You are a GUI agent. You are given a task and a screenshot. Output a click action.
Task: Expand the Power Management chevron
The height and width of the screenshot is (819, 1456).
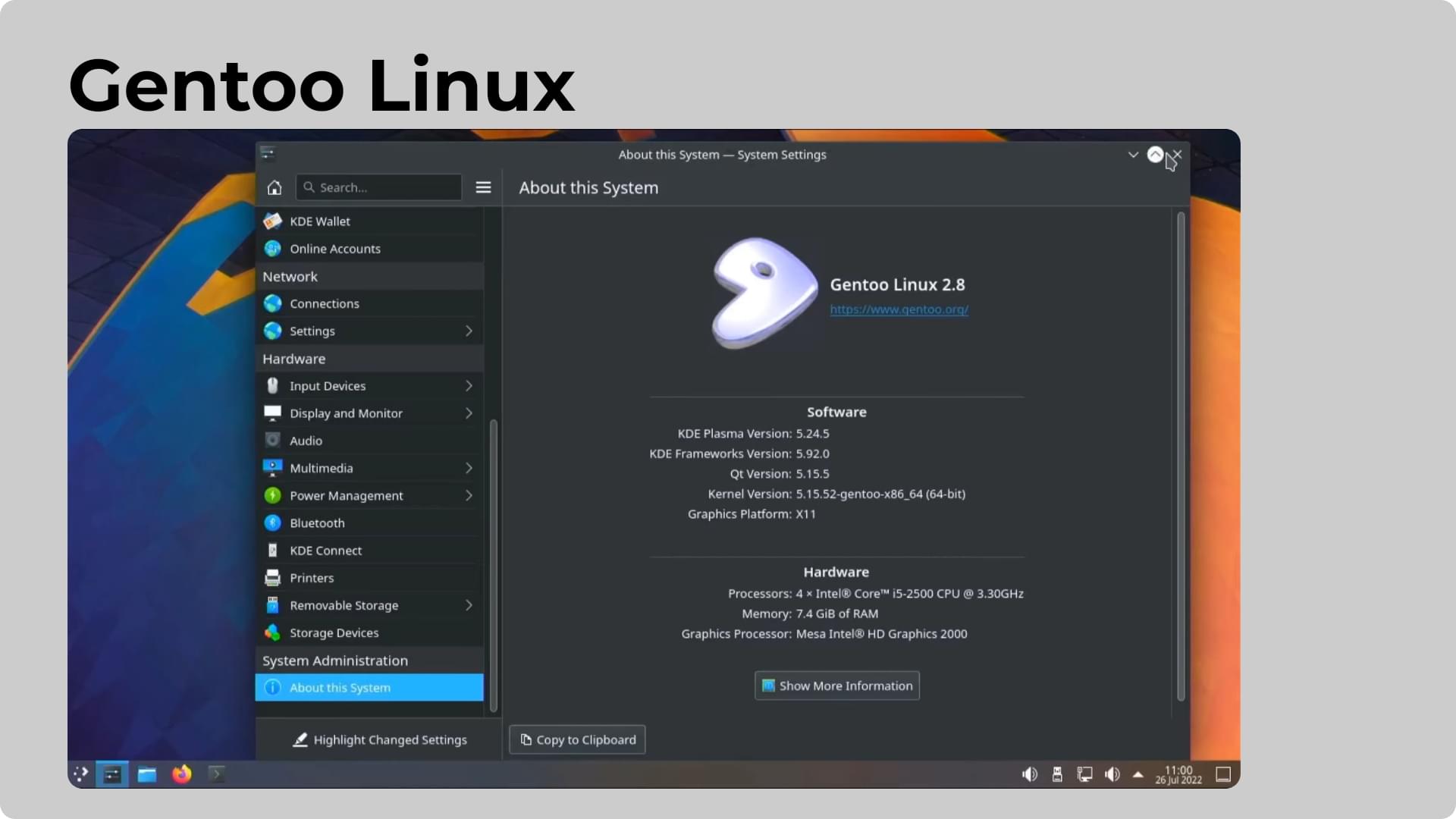(x=469, y=495)
